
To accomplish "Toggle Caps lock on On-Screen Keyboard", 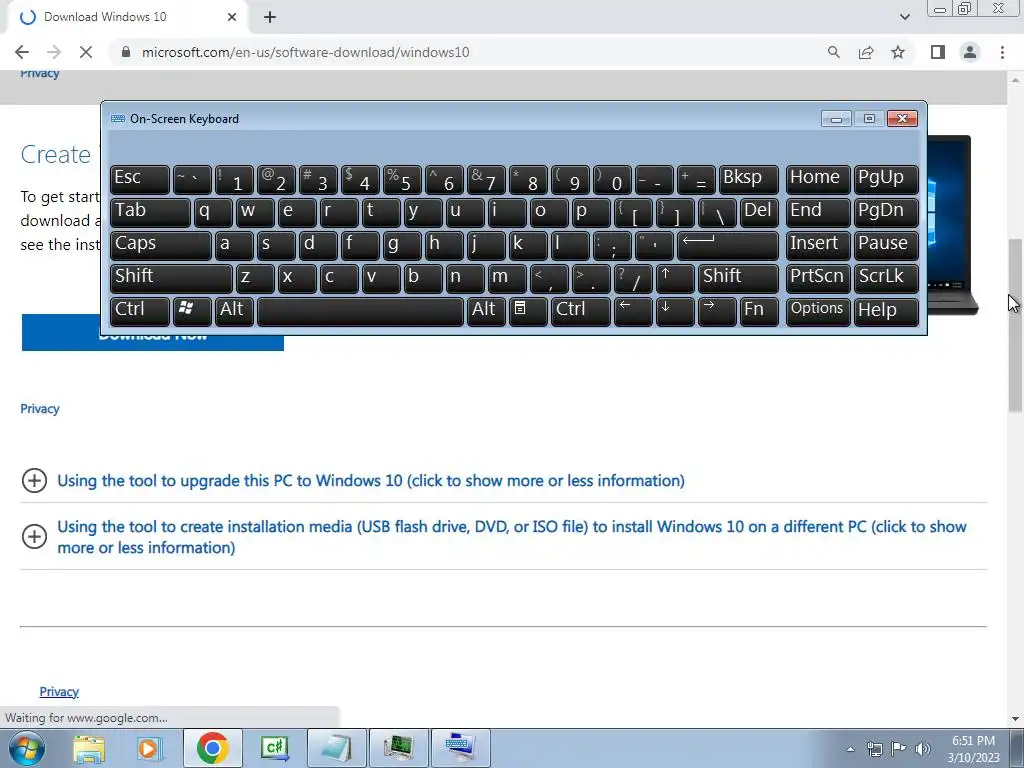I will click(161, 246).
